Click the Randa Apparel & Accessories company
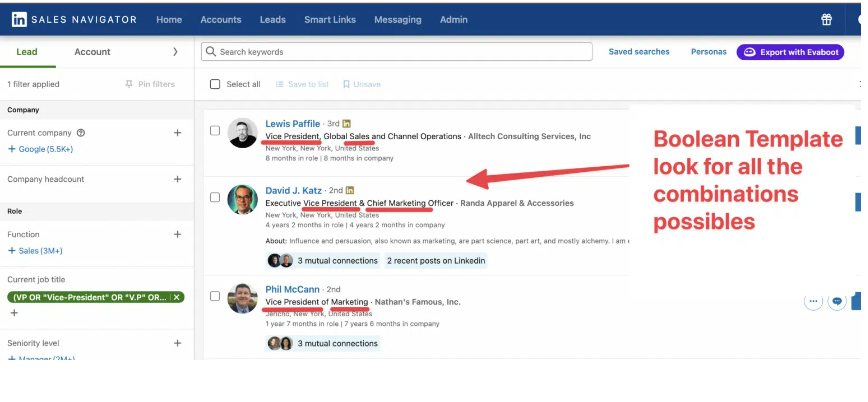 [x=516, y=203]
